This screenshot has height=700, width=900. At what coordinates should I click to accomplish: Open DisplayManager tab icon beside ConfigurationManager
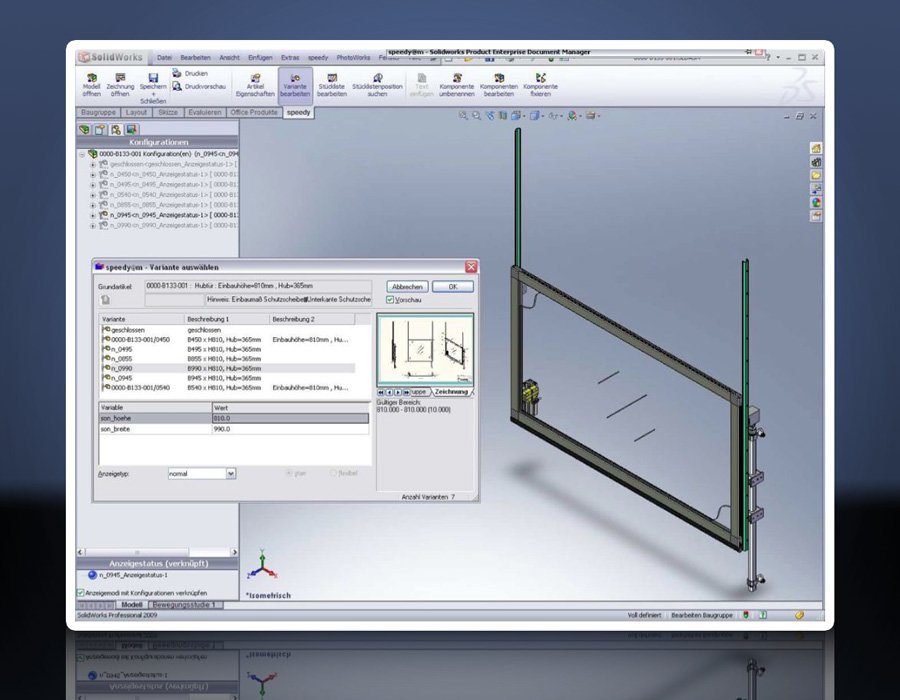tap(131, 130)
